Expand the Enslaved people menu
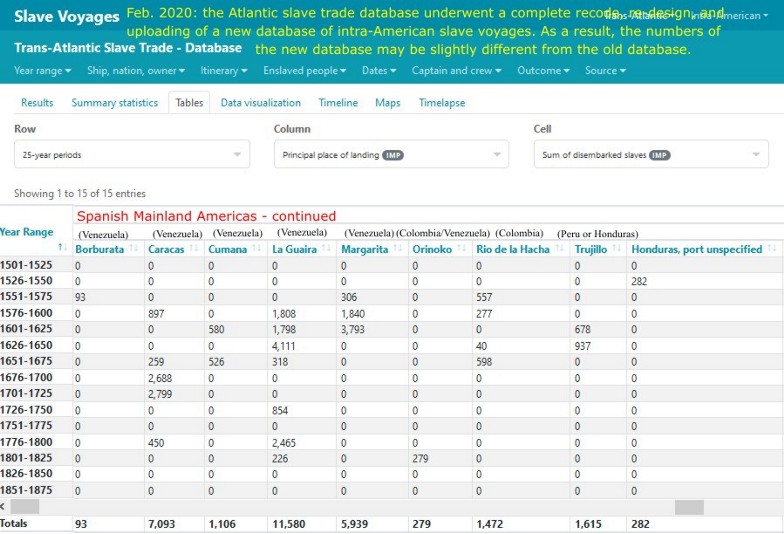The image size is (784, 534). click(305, 71)
